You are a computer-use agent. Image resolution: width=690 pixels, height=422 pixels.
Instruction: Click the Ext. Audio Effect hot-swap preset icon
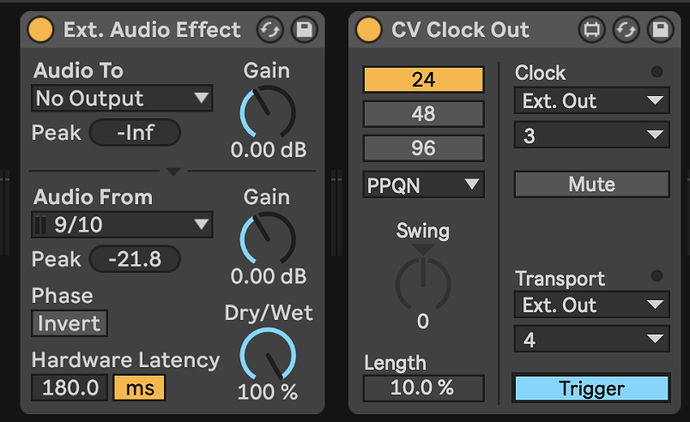coord(270,30)
